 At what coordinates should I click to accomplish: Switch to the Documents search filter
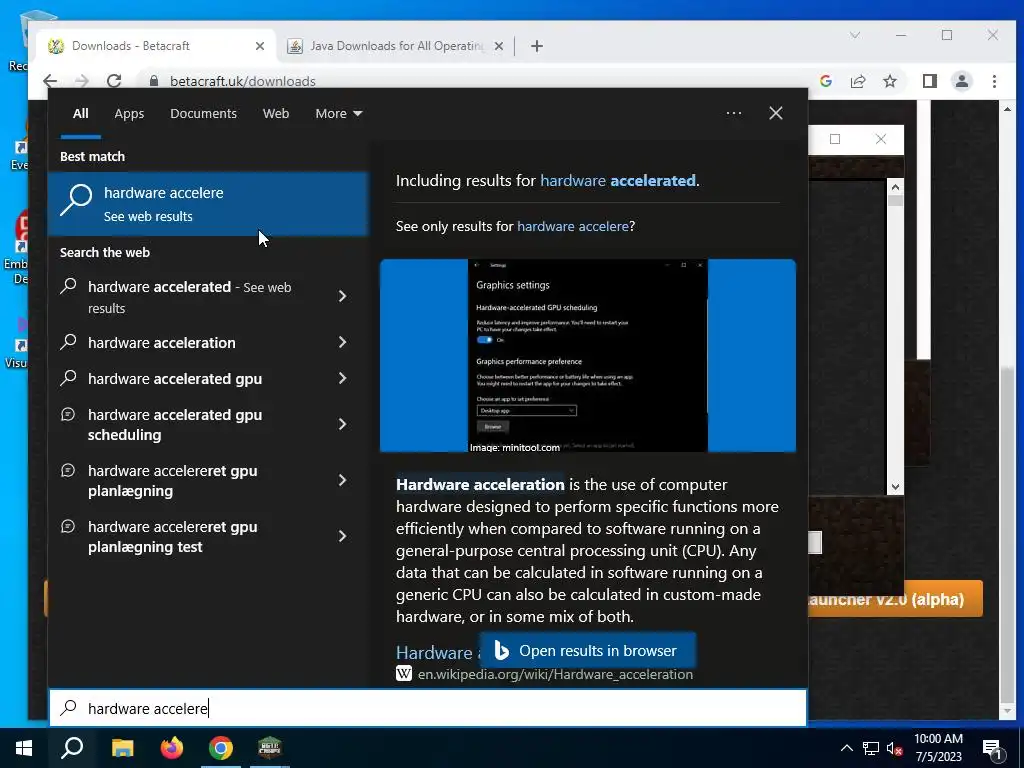pos(203,114)
